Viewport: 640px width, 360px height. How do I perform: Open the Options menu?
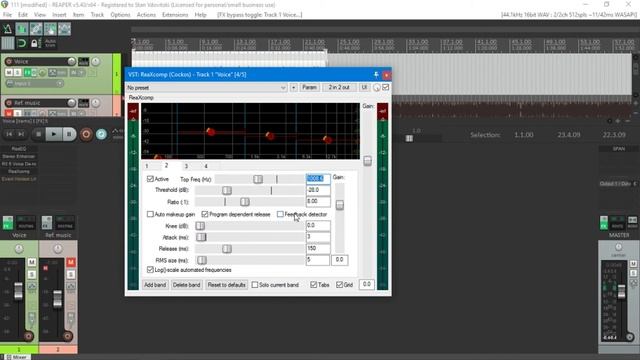tap(120, 15)
